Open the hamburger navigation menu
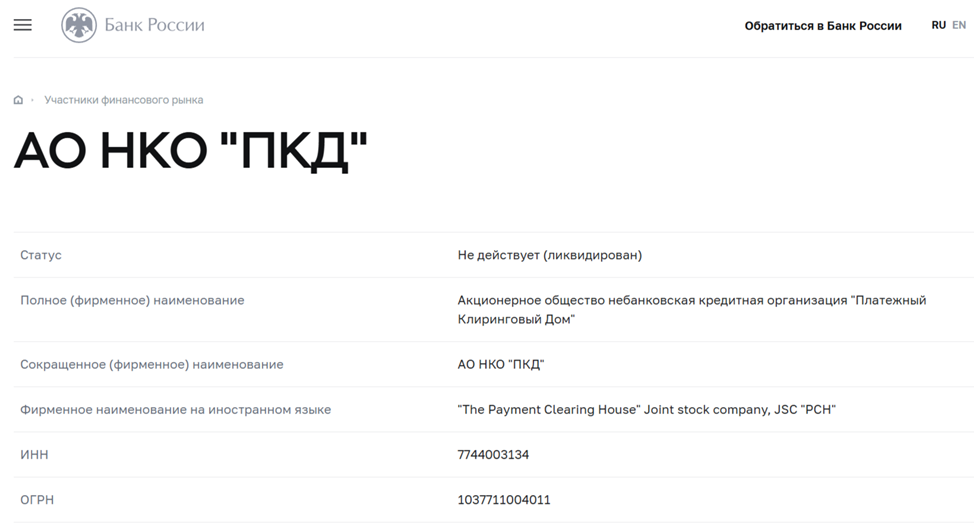The width and height of the screenshot is (974, 523). coord(23,25)
